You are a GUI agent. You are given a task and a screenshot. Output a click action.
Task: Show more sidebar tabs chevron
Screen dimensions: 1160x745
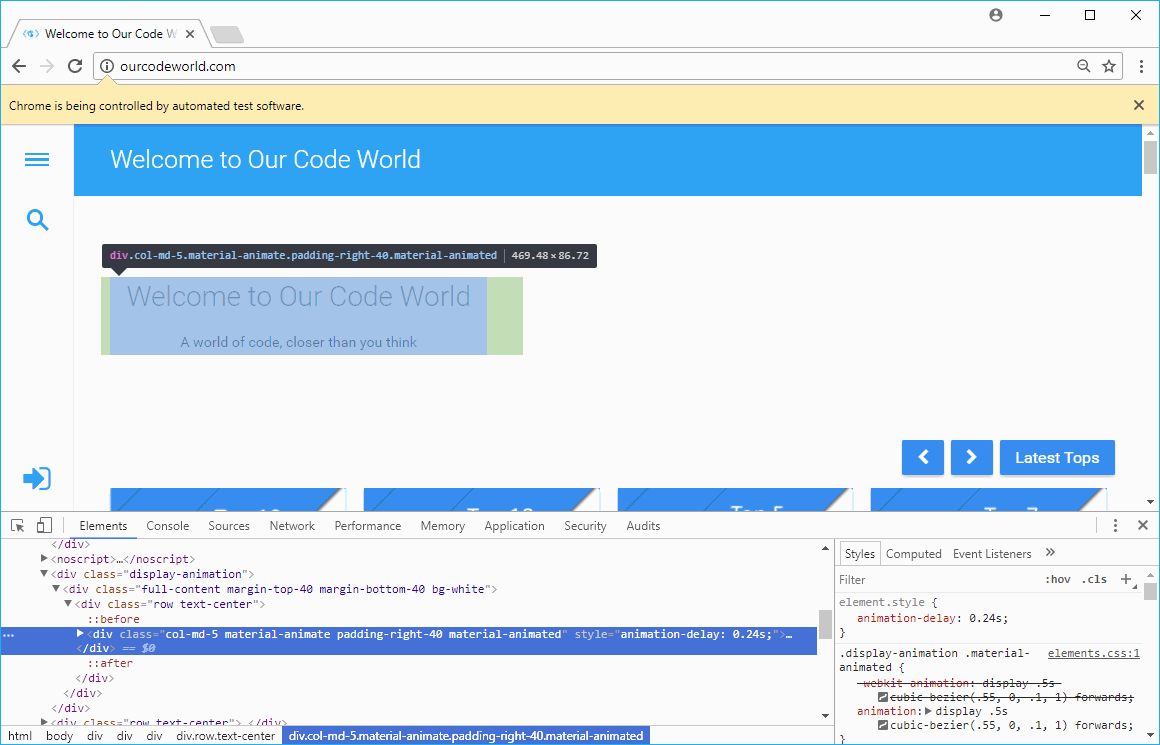(x=1050, y=553)
